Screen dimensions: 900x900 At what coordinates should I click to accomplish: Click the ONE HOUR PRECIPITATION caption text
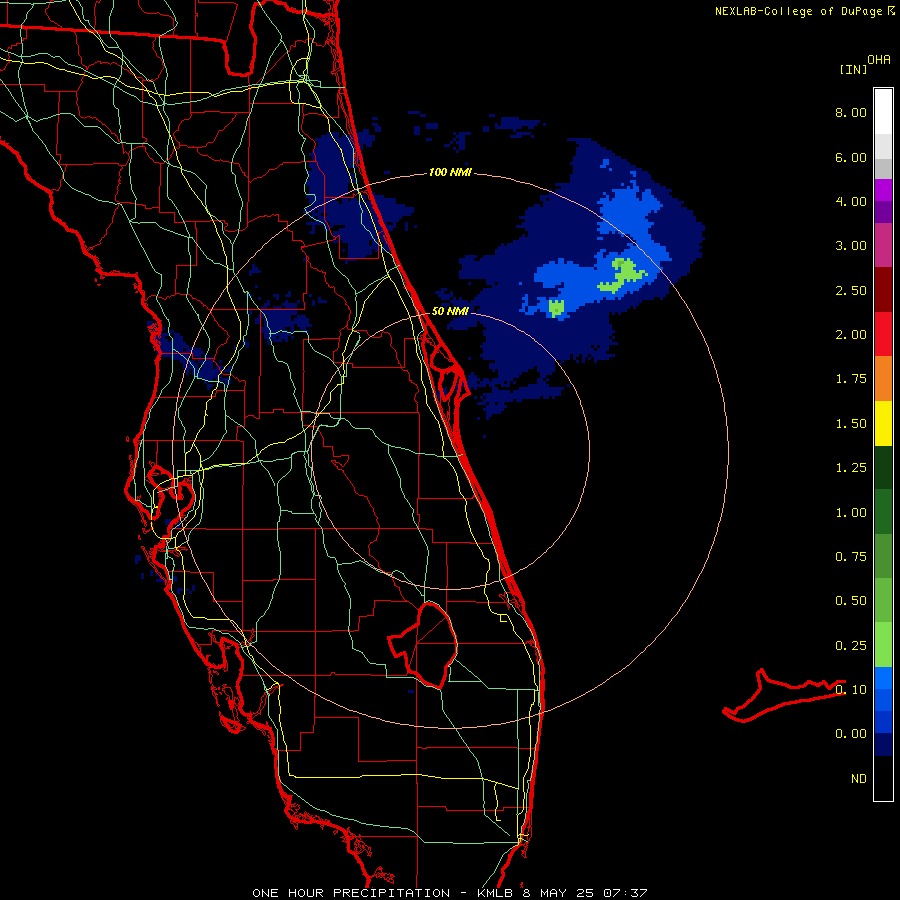pyautogui.click(x=351, y=893)
